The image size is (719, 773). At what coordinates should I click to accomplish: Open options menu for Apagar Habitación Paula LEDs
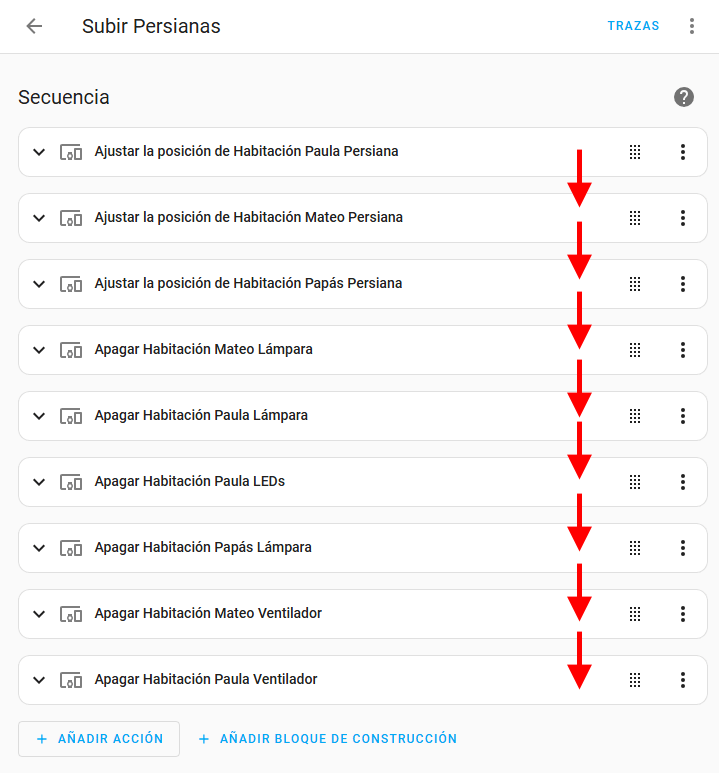[x=683, y=482]
